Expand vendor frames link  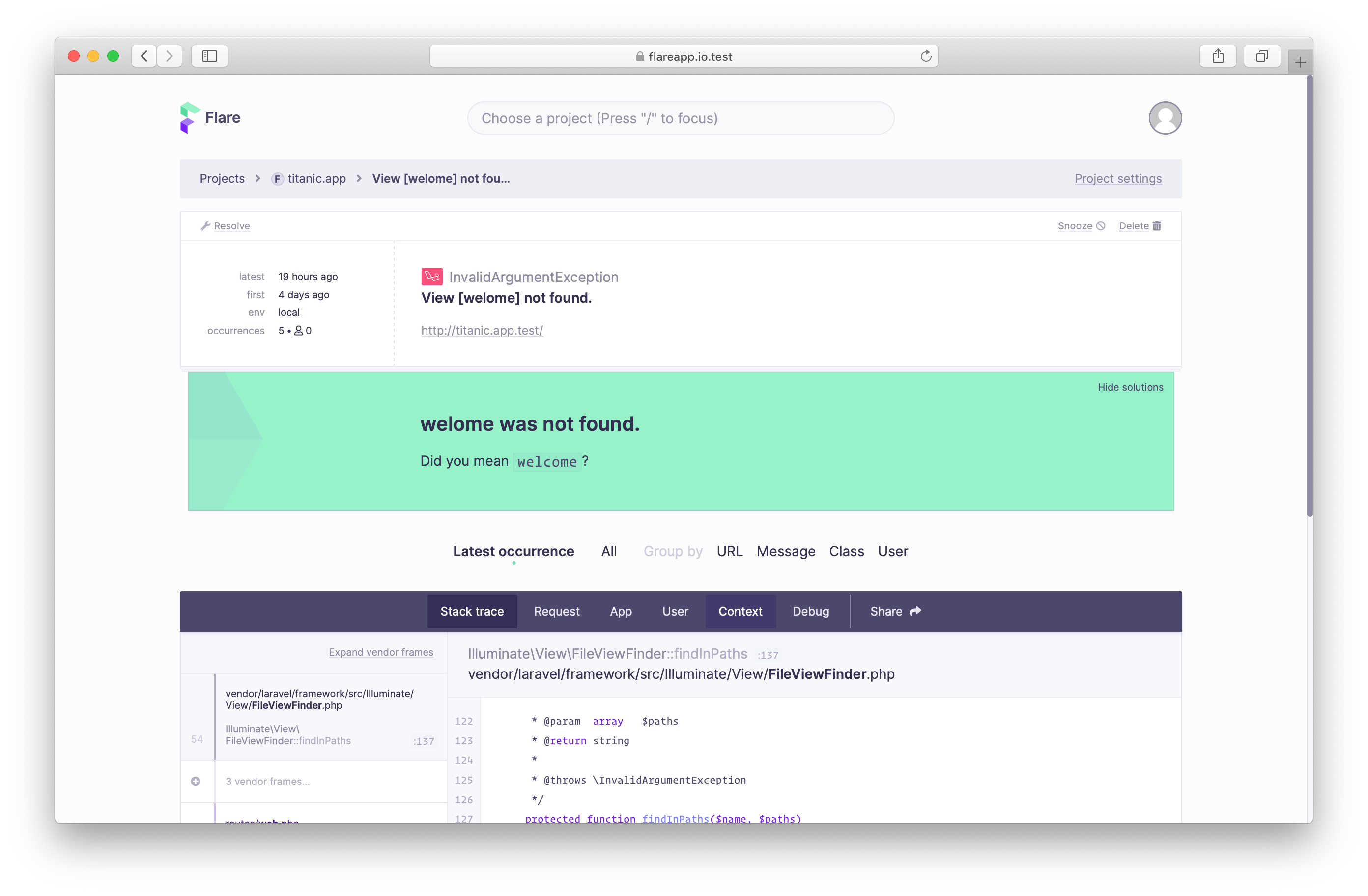pos(381,652)
